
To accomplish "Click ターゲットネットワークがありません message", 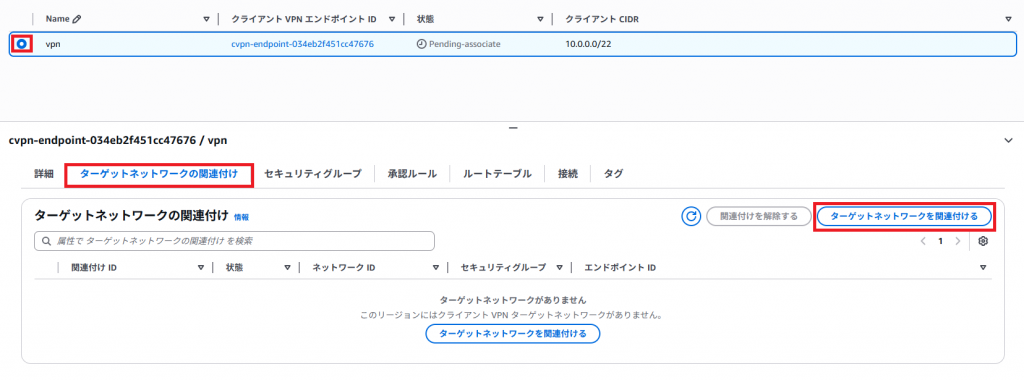I will click(513, 300).
